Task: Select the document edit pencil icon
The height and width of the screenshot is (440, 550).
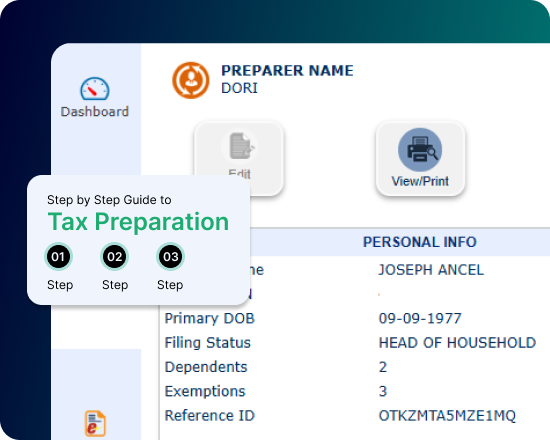Action: coord(241,146)
